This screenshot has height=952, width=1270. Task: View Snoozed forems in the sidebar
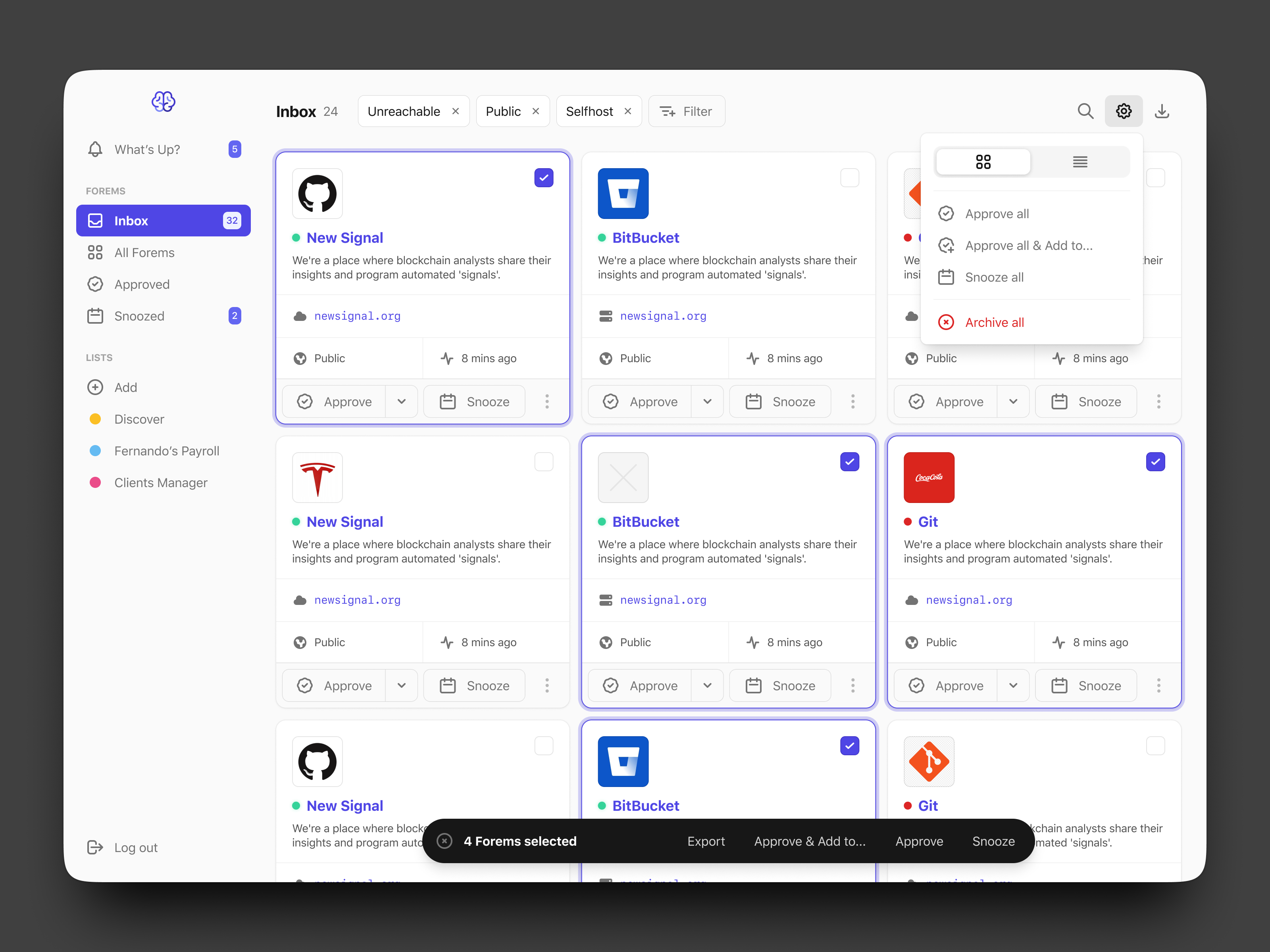click(x=139, y=316)
